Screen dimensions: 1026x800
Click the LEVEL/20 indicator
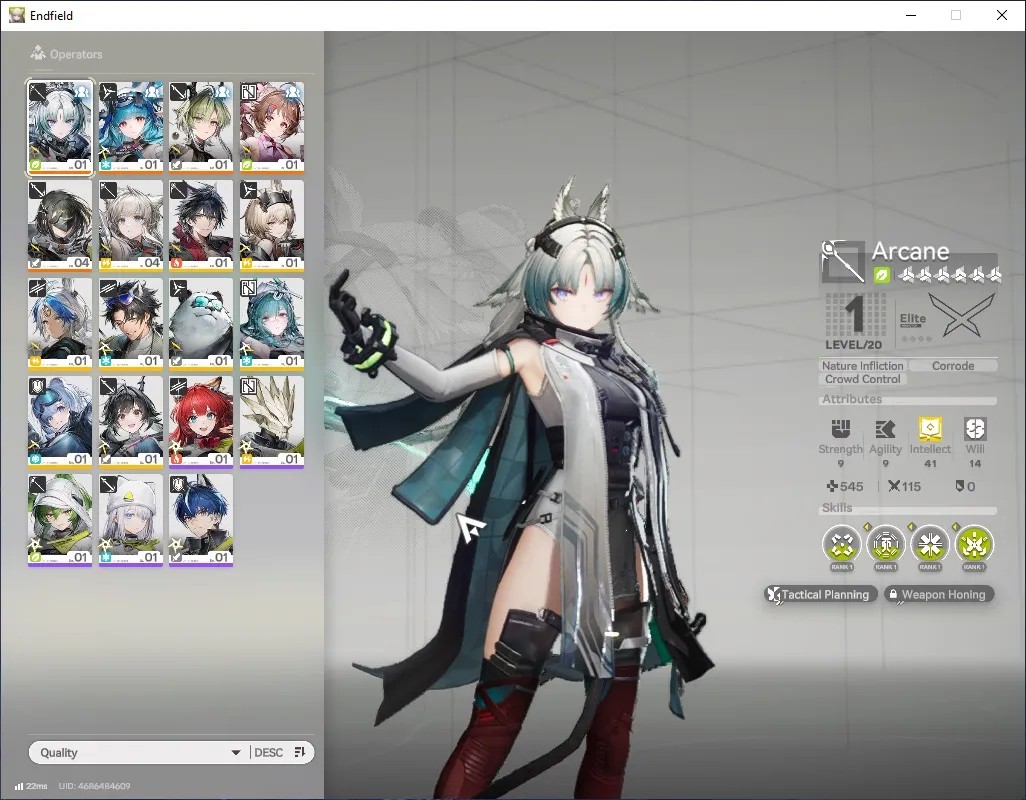pos(853,345)
